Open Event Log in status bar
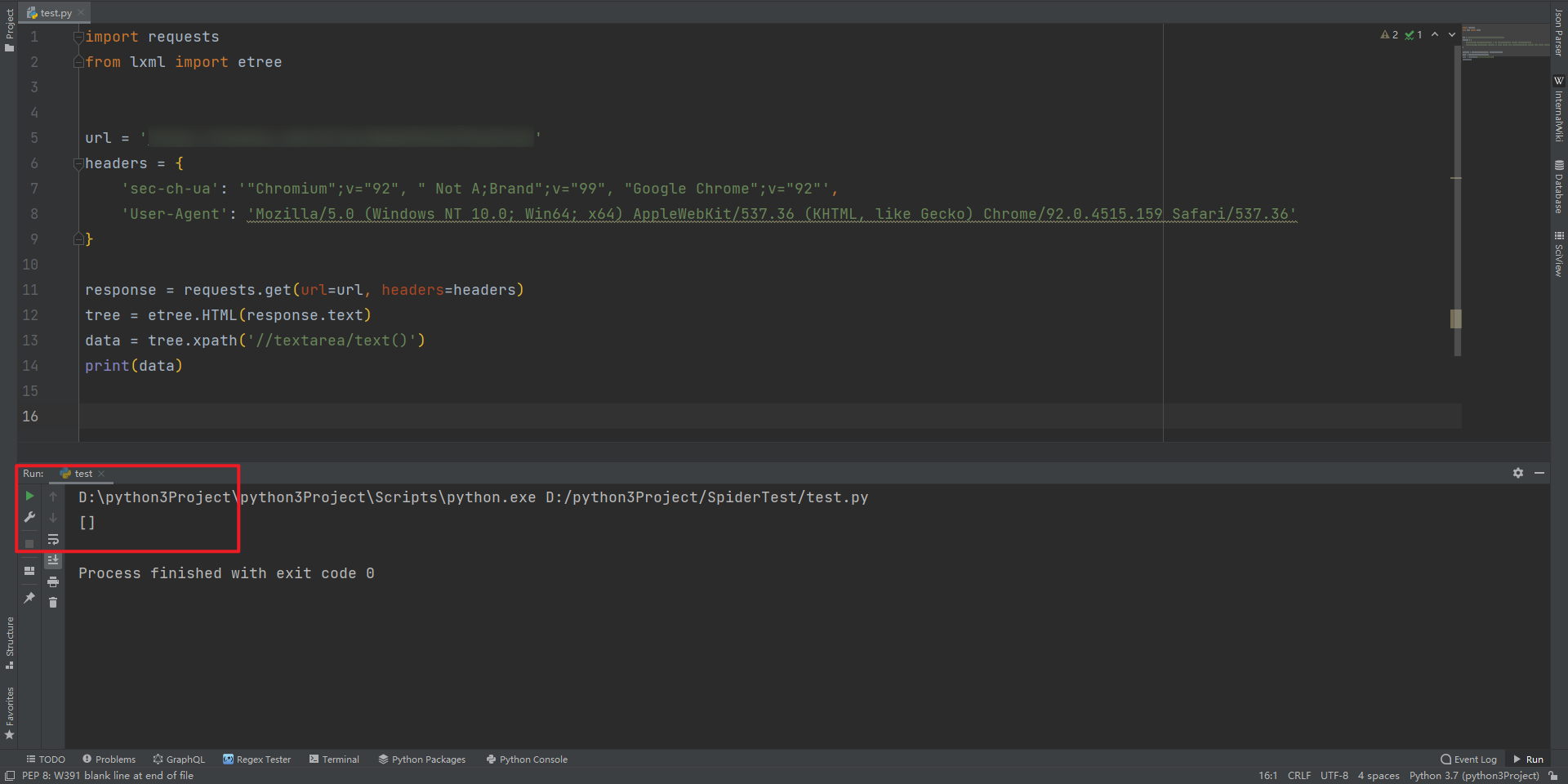This screenshot has width=1568, height=784. (1468, 759)
